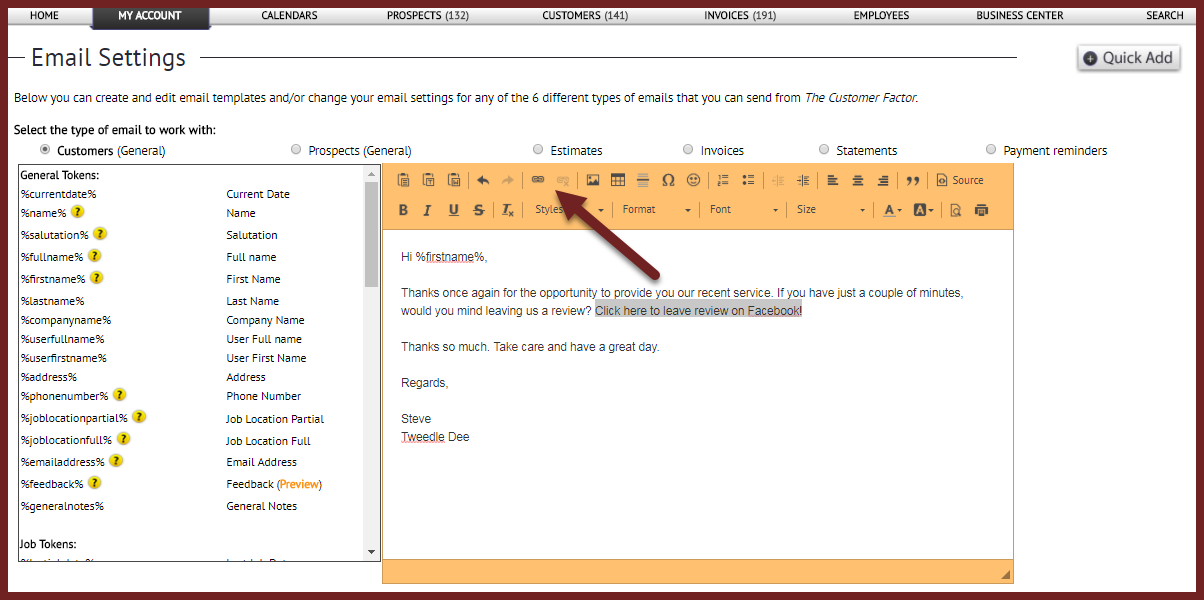
Task: Open the Format dropdown
Action: coord(655,210)
